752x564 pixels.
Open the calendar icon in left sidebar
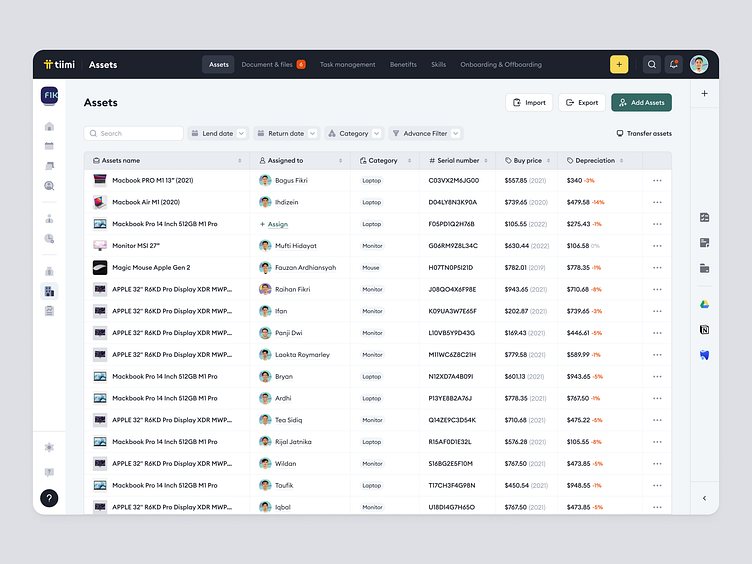click(49, 146)
